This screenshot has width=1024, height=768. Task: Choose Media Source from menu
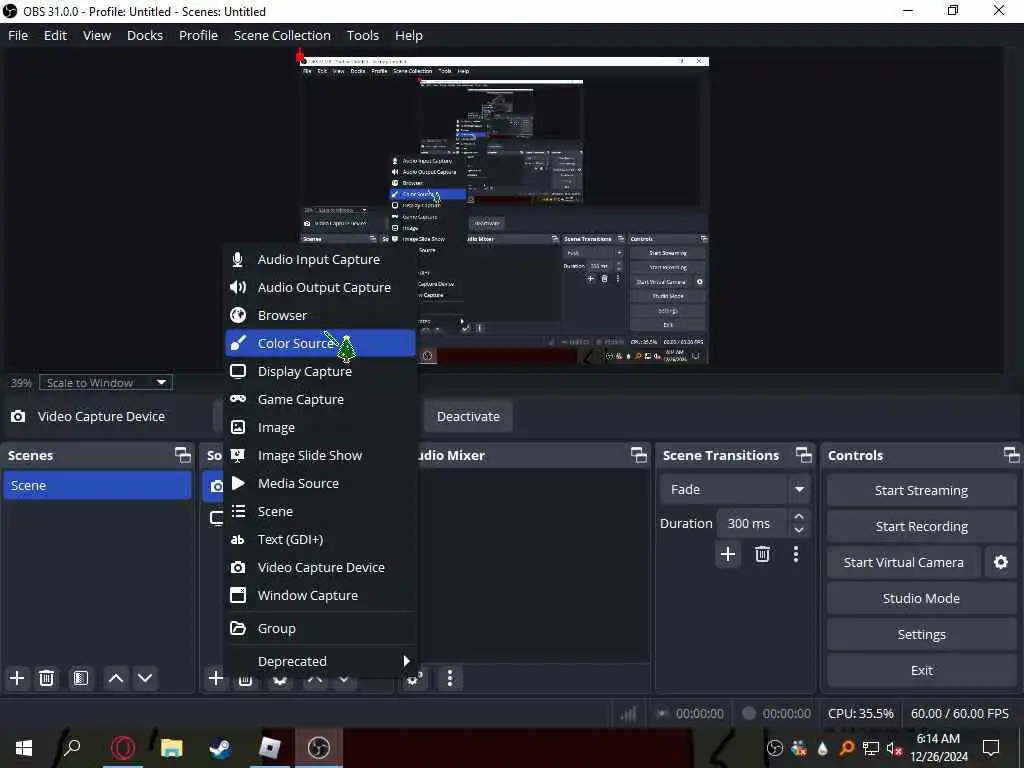tap(320, 484)
